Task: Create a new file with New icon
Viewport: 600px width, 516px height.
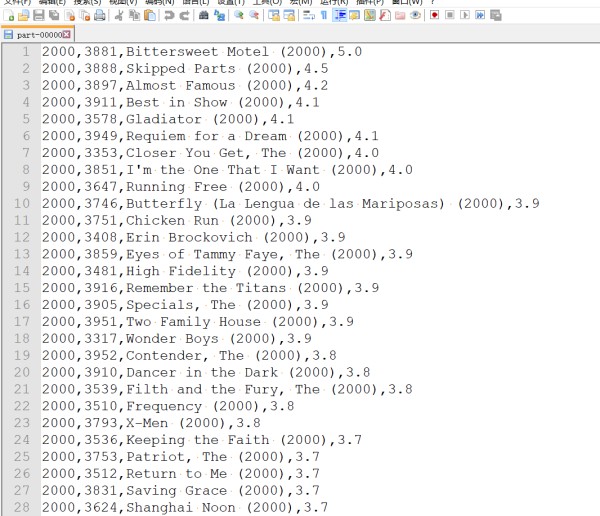Action: (8, 15)
